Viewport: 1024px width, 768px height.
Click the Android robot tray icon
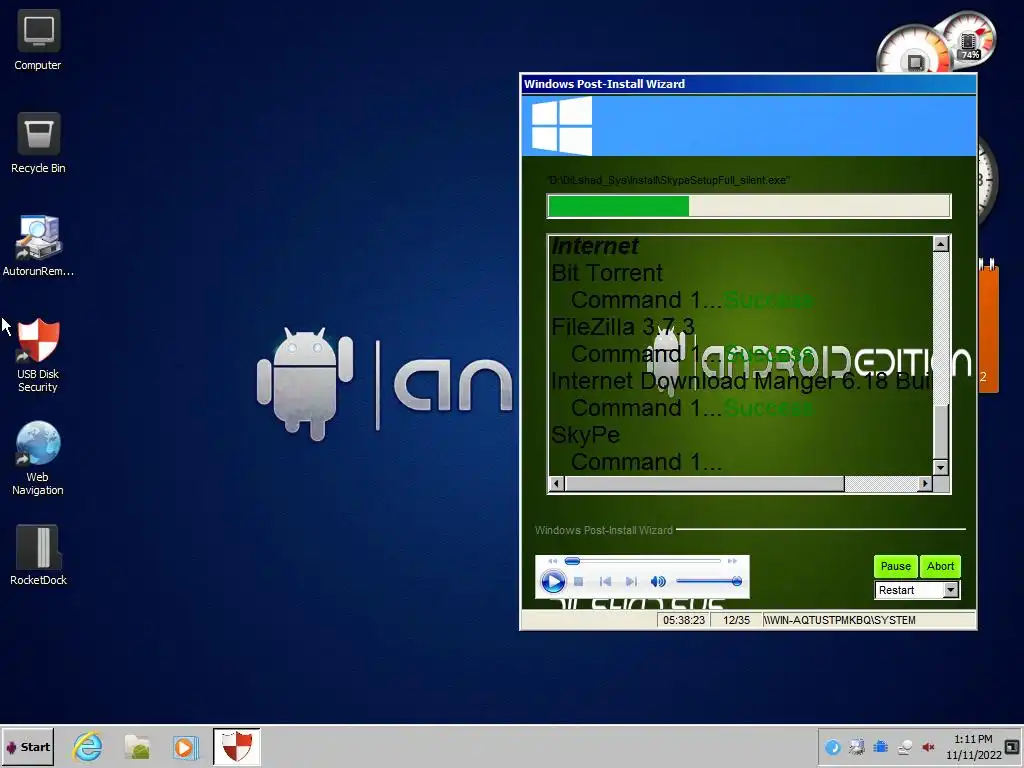click(x=880, y=747)
